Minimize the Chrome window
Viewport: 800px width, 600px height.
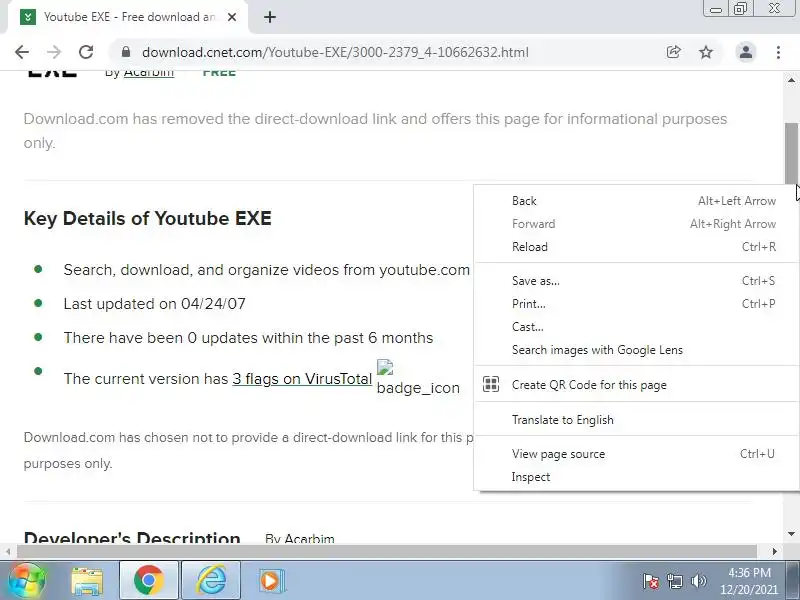[x=716, y=9]
